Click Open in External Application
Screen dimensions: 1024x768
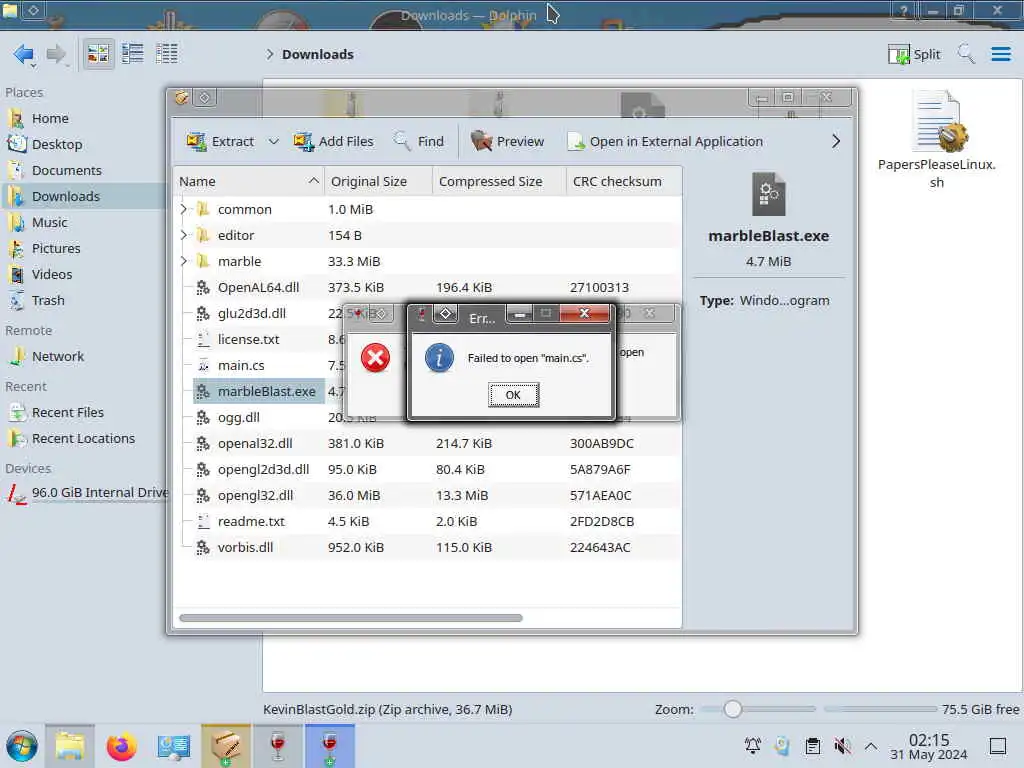click(x=665, y=141)
